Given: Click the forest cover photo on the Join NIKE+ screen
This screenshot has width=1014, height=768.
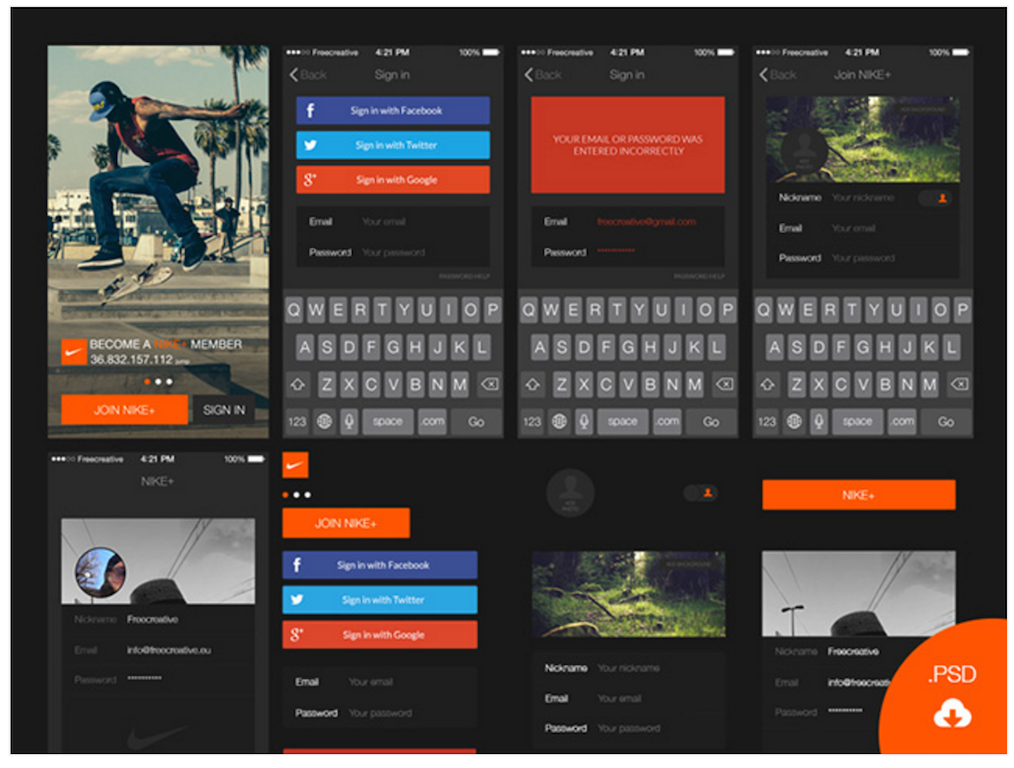Looking at the screenshot, I should [863, 140].
